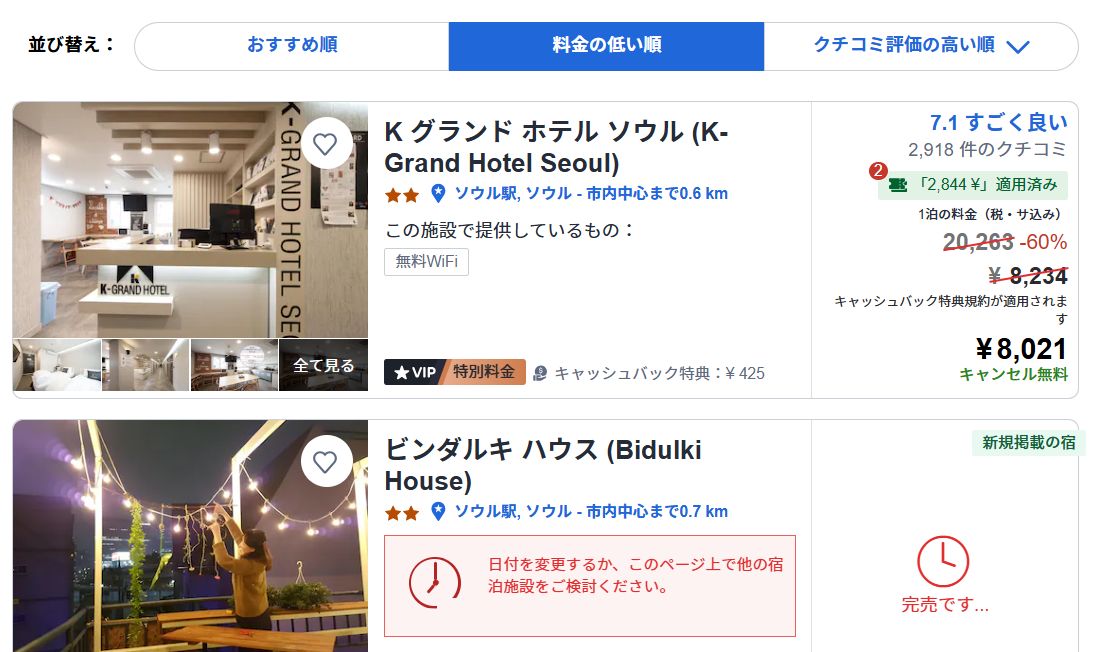Toggle favorite heart on K Grand Hotel

325,144
